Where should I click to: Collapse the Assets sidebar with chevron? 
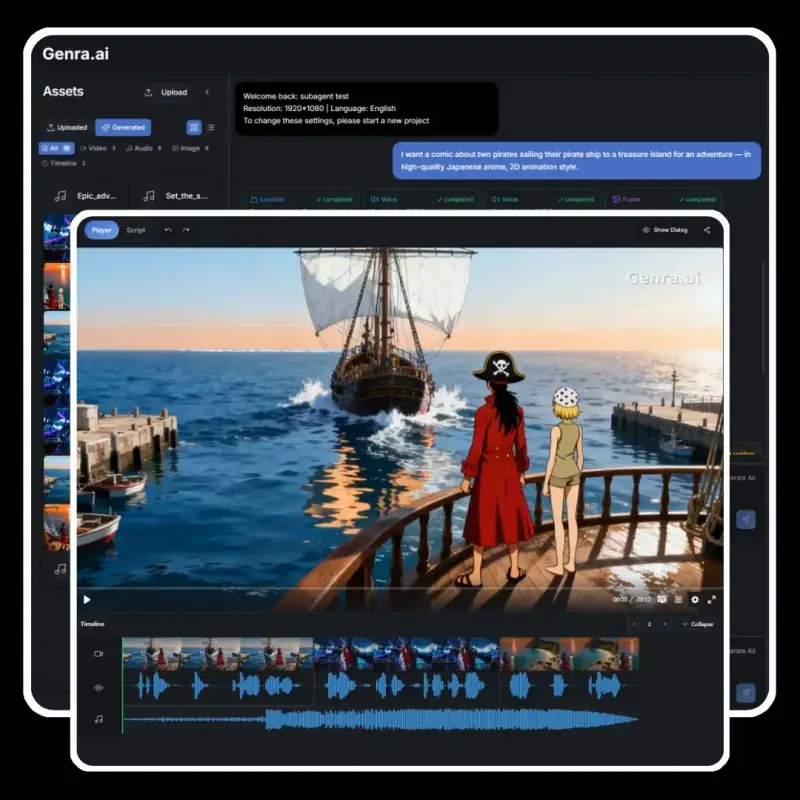[x=207, y=92]
